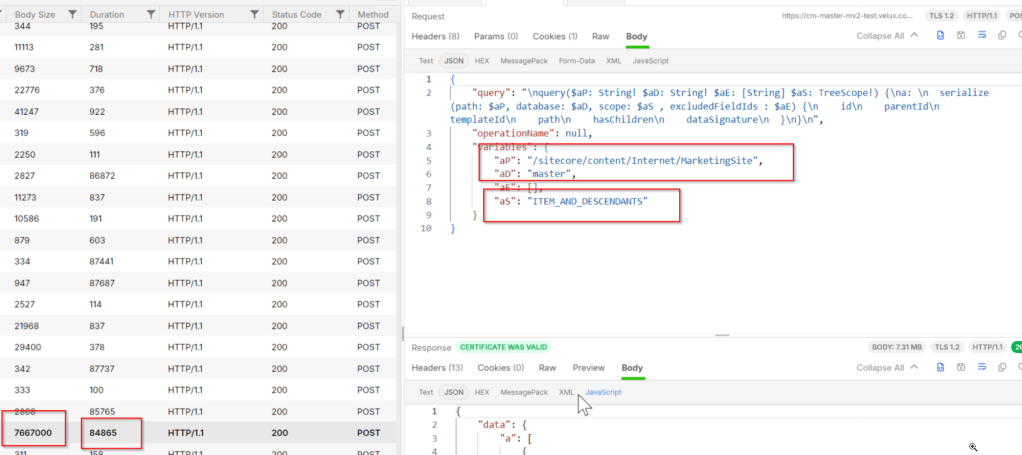Click the request pretty-format document icon

(940, 36)
